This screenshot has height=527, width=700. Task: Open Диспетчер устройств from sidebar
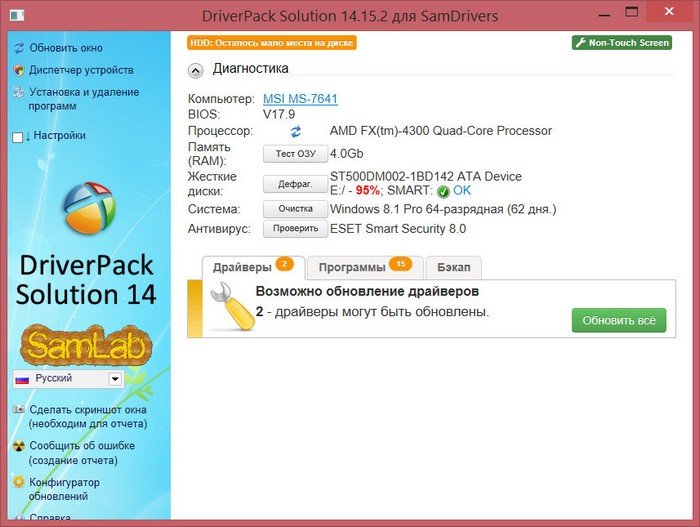[81, 70]
